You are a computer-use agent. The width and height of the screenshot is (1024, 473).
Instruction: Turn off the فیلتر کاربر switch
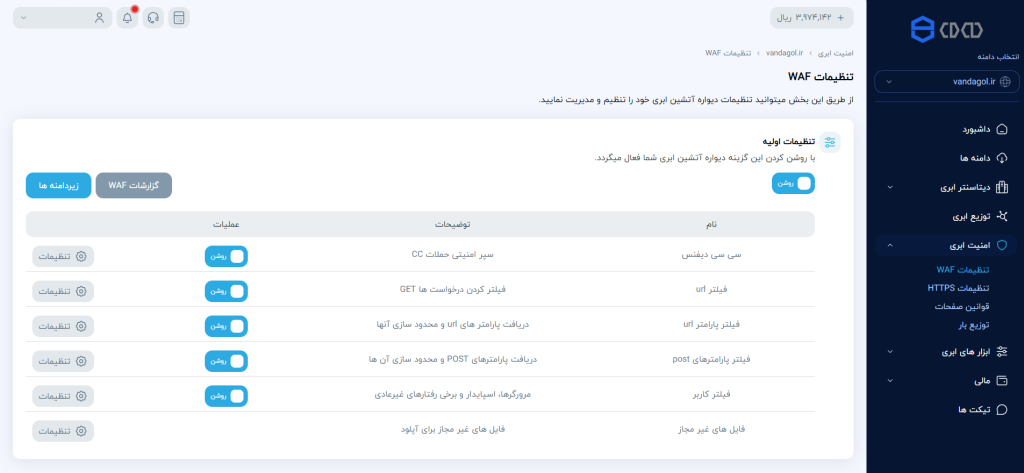pyautogui.click(x=225, y=396)
